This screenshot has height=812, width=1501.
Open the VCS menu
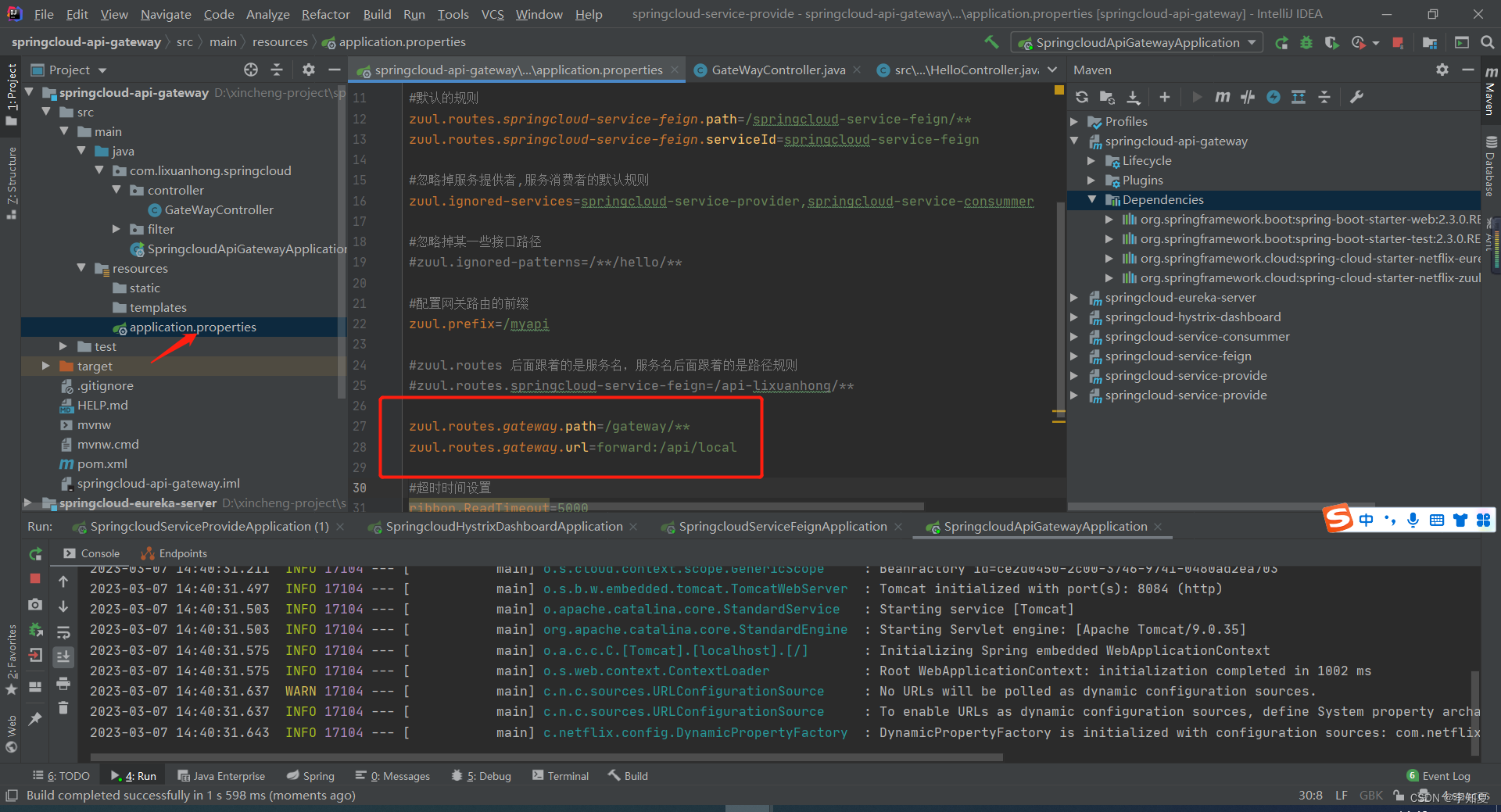point(493,14)
